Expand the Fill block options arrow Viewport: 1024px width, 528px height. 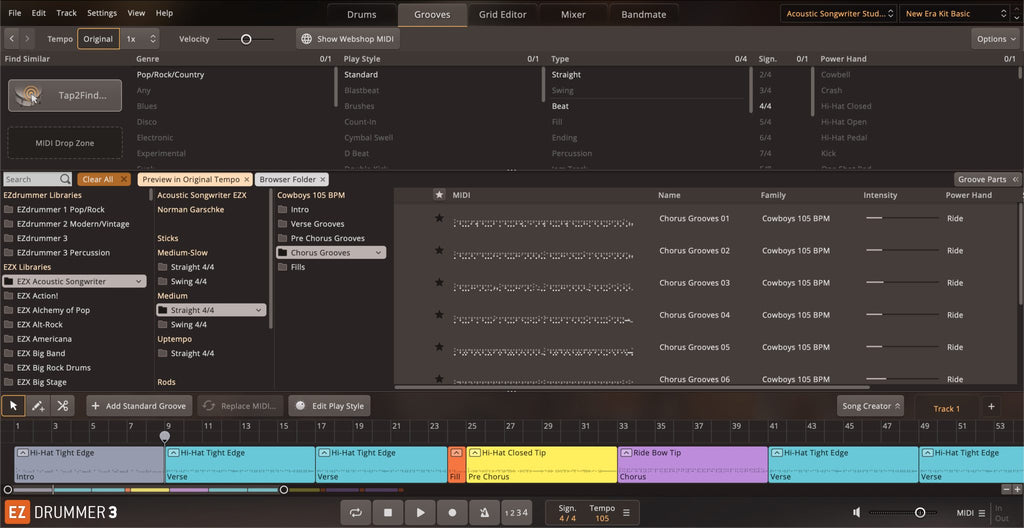point(456,453)
